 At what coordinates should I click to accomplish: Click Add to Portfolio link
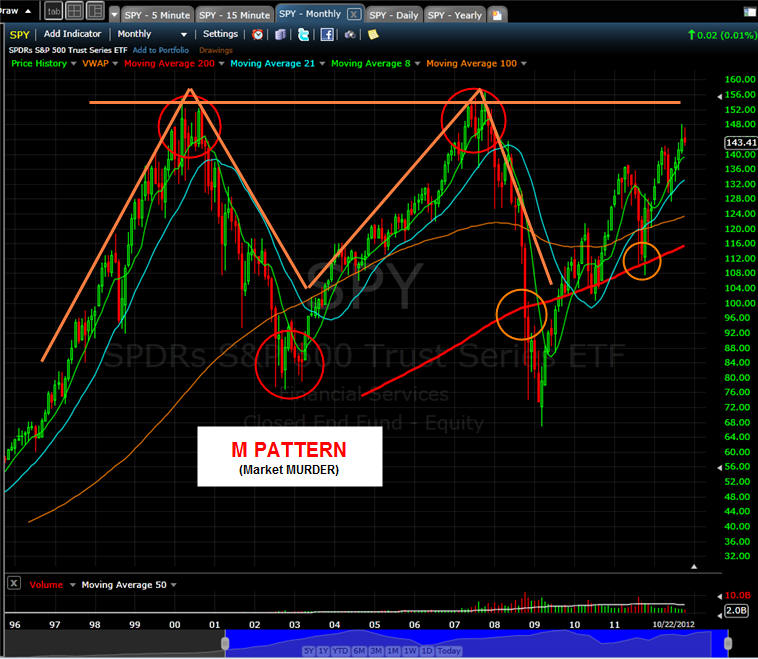coord(160,50)
